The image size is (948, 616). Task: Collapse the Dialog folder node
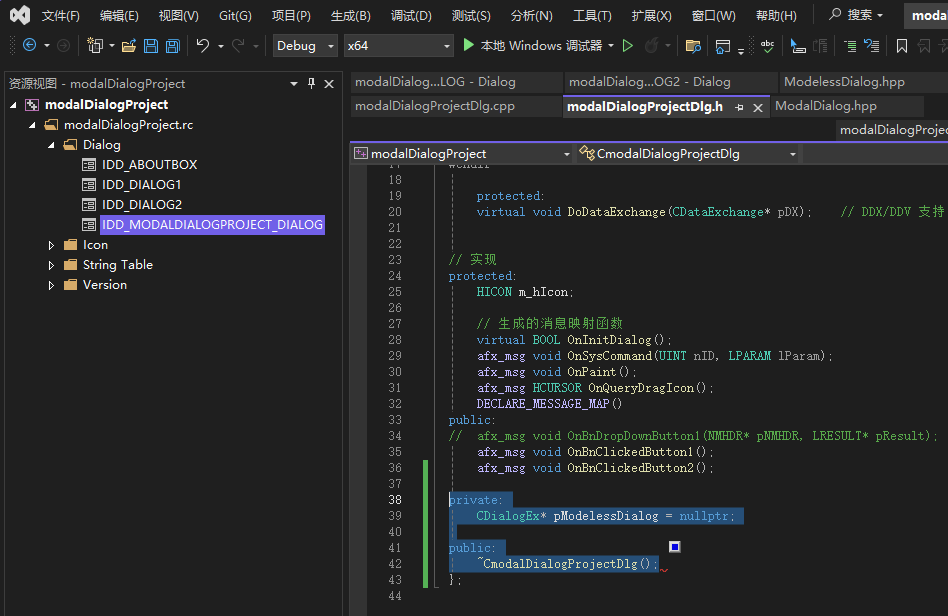pyautogui.click(x=52, y=145)
